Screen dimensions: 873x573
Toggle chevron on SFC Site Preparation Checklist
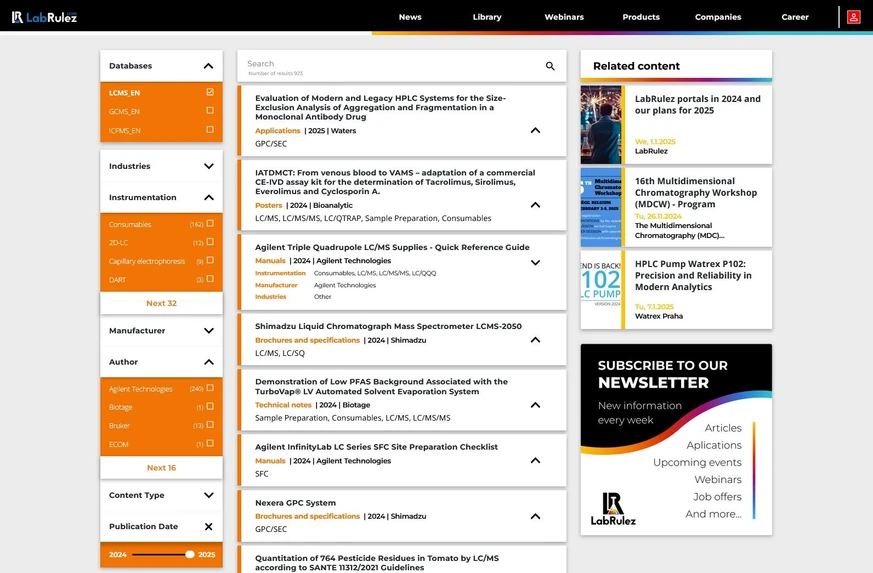[535, 461]
